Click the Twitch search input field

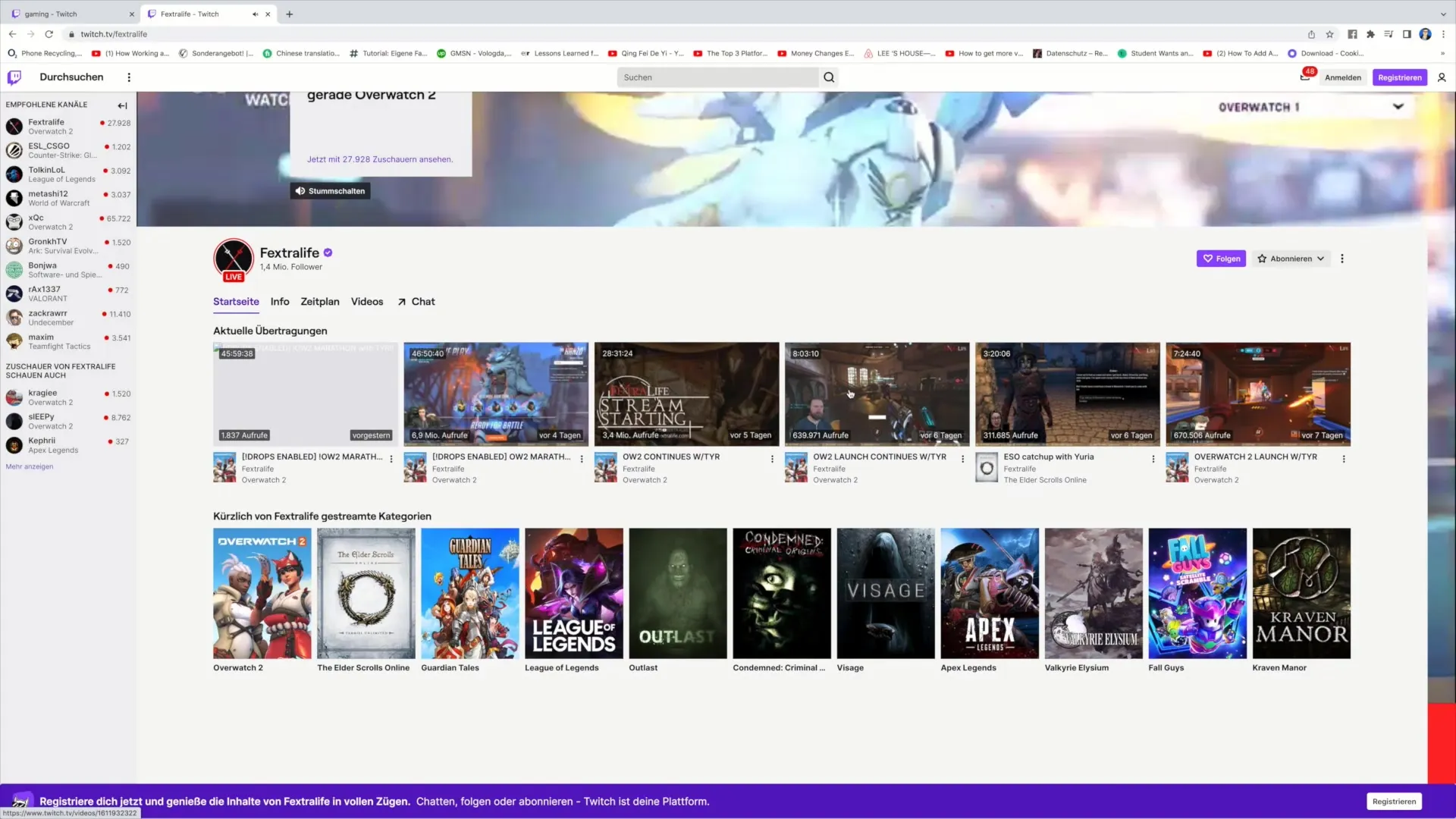(x=718, y=77)
